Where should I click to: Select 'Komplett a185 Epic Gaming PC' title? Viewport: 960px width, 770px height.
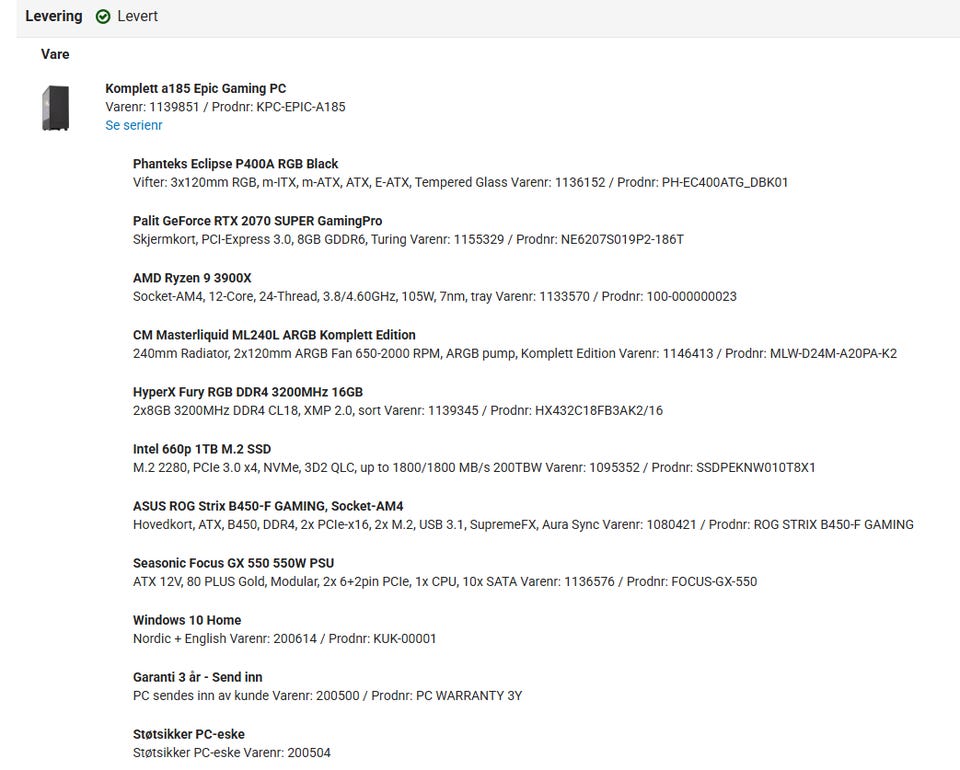click(195, 88)
